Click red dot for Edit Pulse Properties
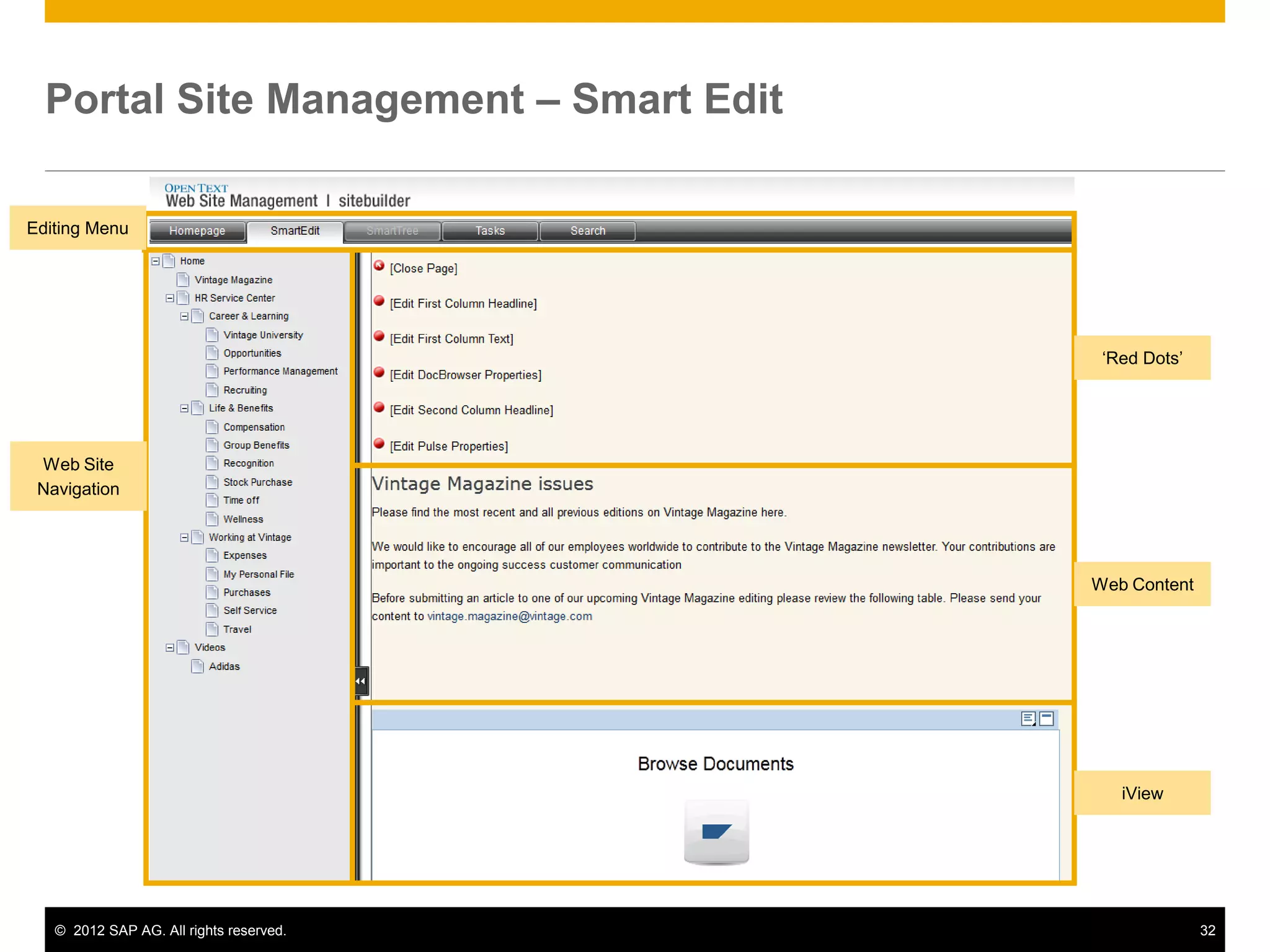The width and height of the screenshot is (1270, 952). [379, 444]
